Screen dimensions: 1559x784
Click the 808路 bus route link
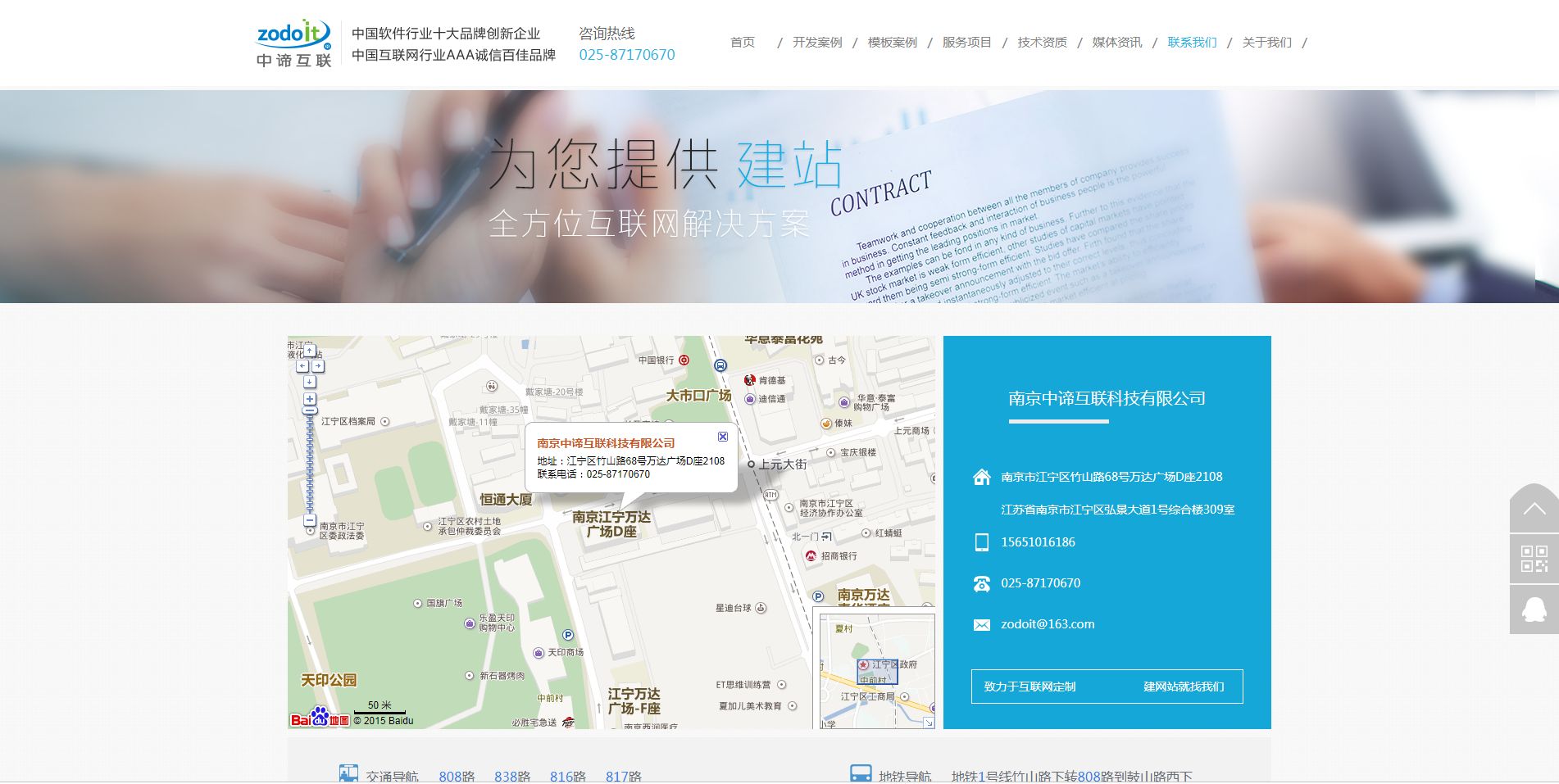point(457,776)
